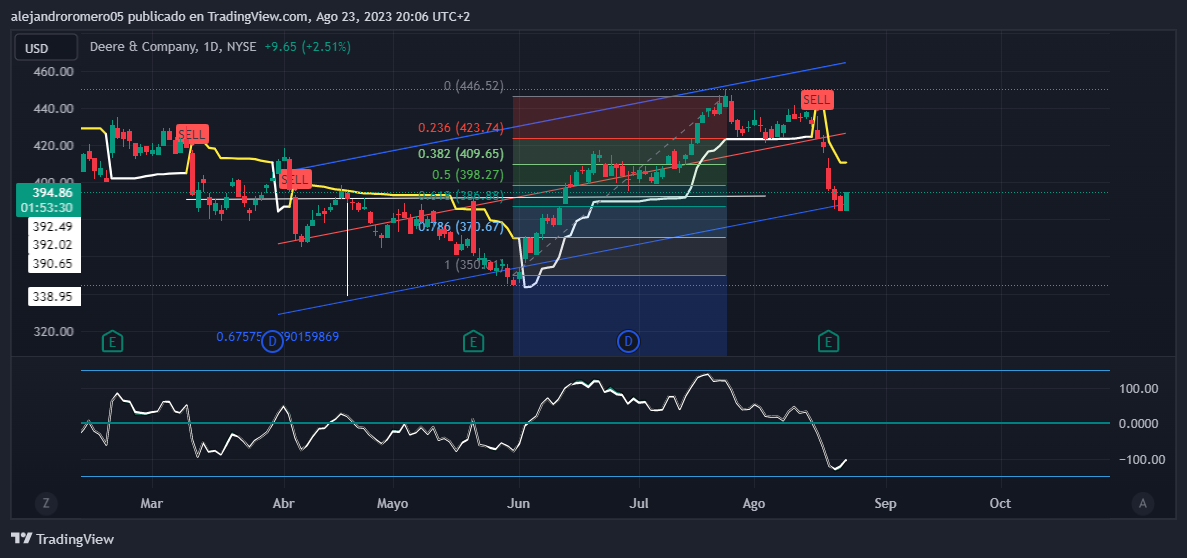Image resolution: width=1187 pixels, height=558 pixels.
Task: Click the indicator 0.0000 scale label
Action: pos(1139,423)
